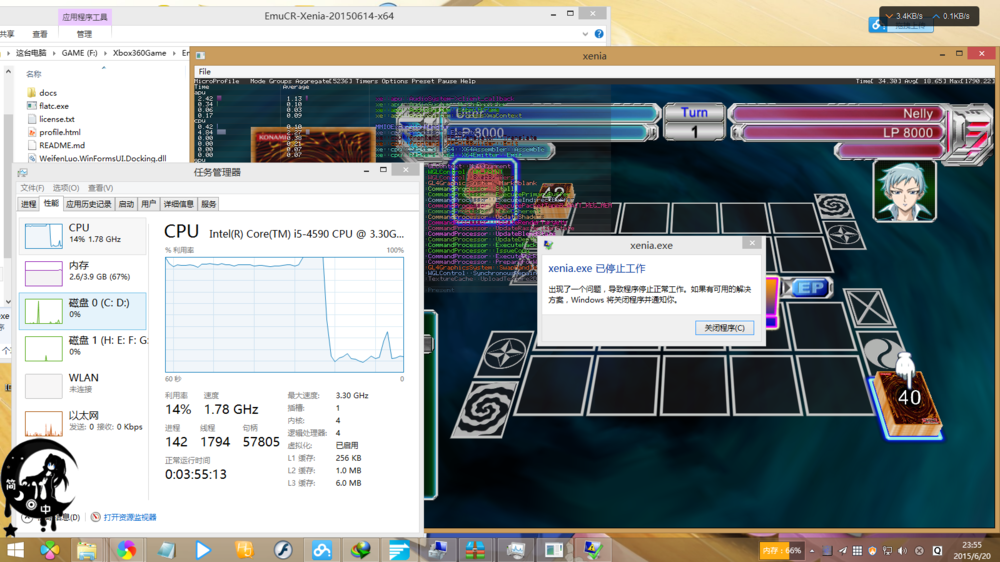This screenshot has width=1000, height=562.
Task: Open the 启动 tab in Task Manager
Action: pos(126,204)
